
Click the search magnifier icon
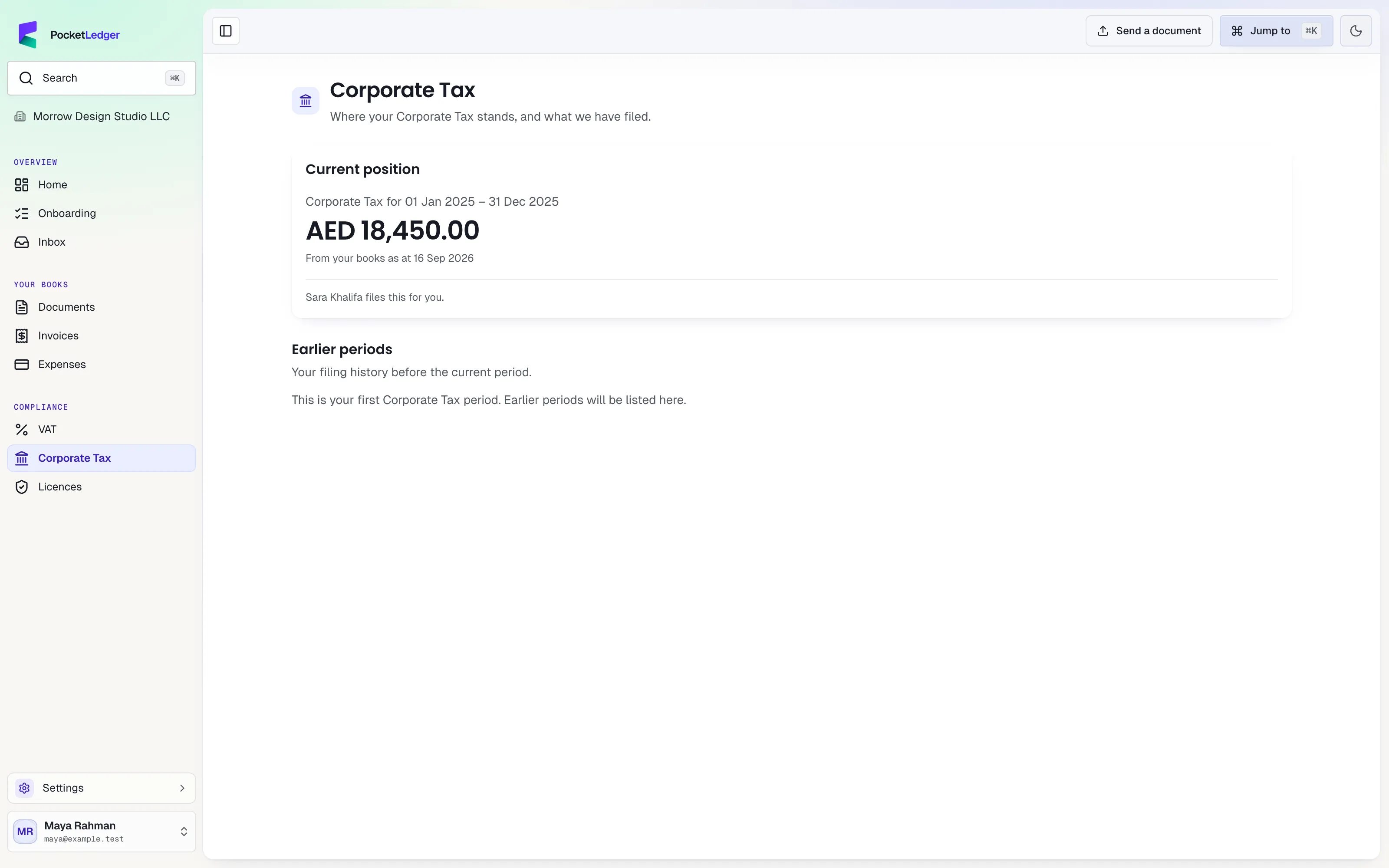pyautogui.click(x=26, y=78)
